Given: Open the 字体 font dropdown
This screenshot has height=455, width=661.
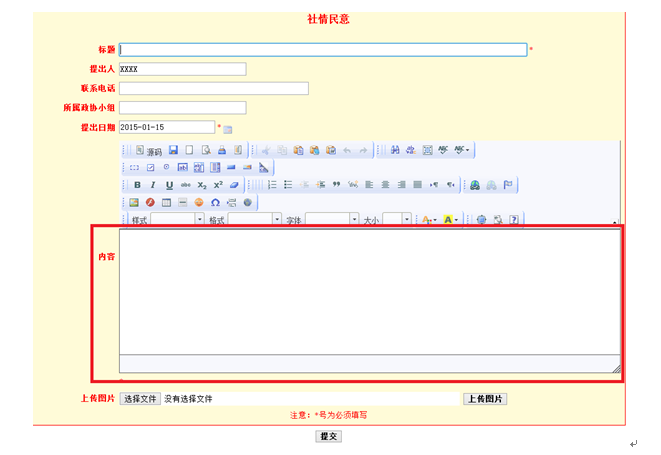Looking at the screenshot, I should 353,219.
